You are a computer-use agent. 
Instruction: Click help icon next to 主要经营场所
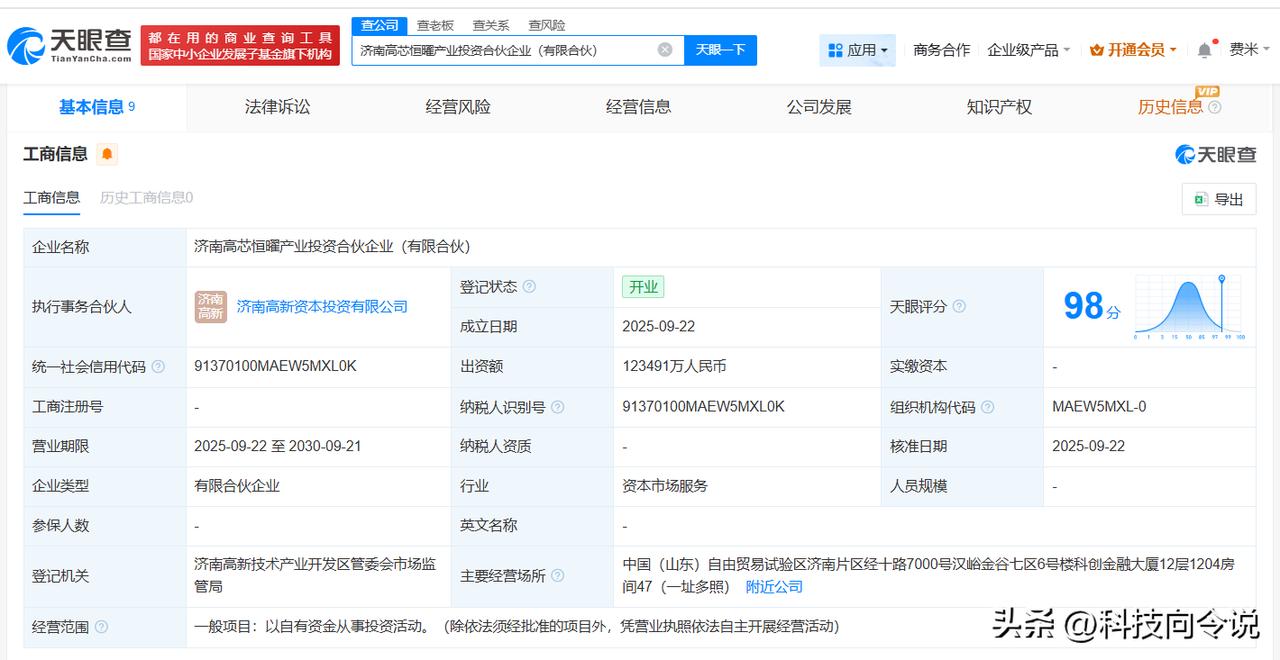coord(557,576)
